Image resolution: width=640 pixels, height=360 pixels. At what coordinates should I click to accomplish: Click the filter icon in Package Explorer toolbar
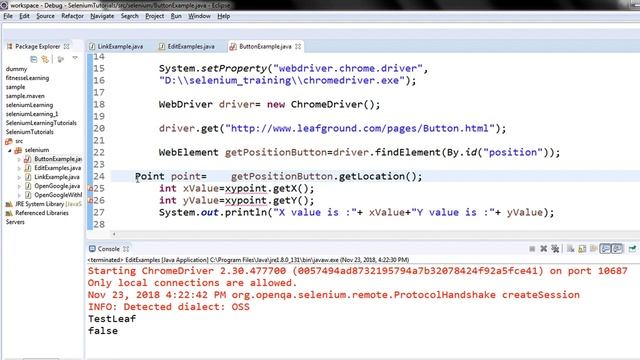[61, 59]
